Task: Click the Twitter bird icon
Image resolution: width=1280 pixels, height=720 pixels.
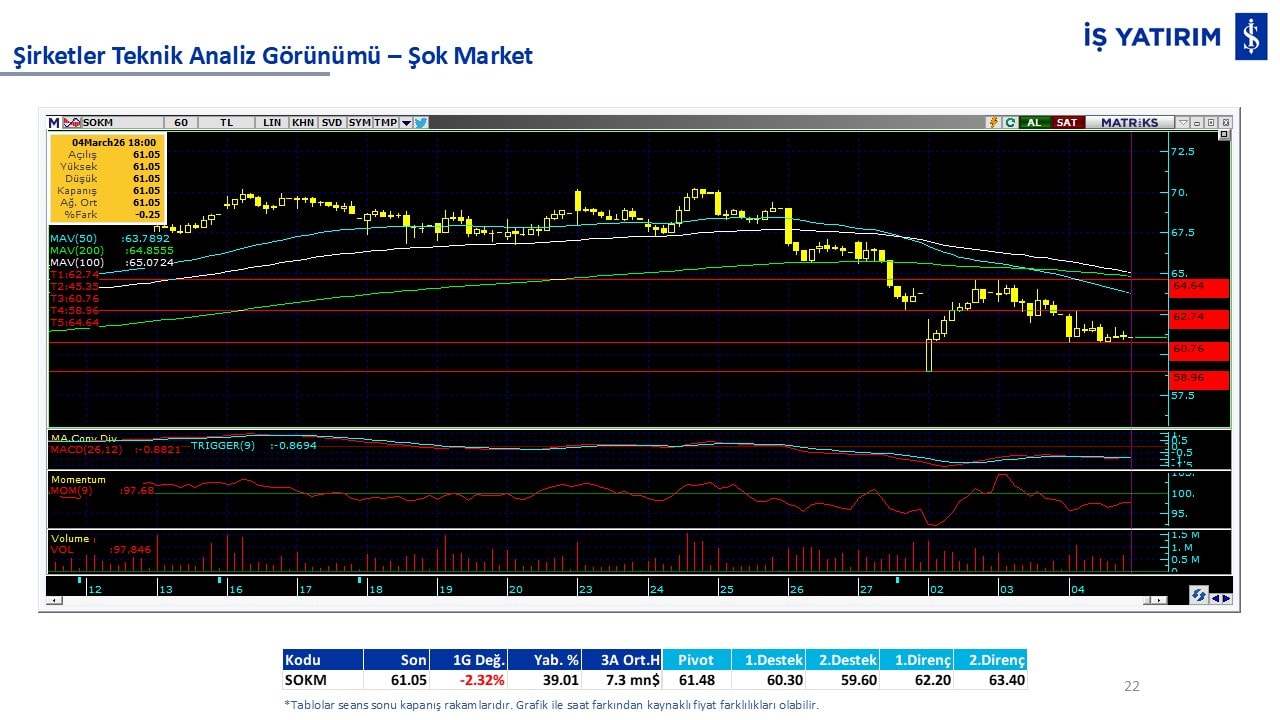Action: [x=421, y=122]
